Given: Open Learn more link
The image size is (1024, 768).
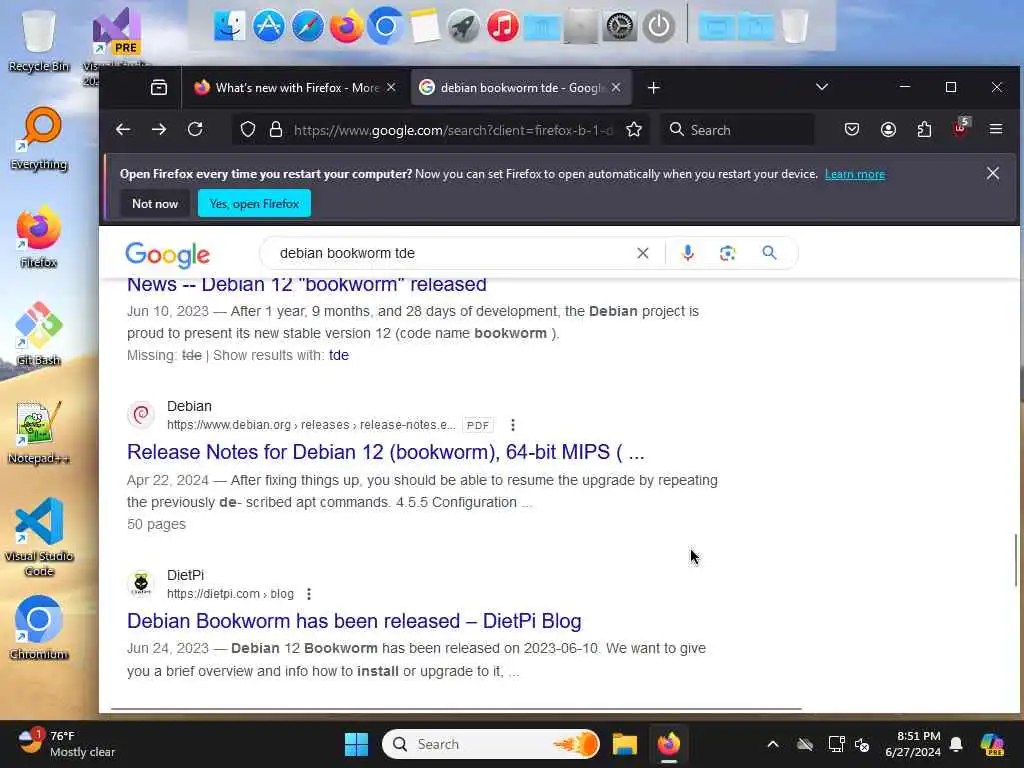Looking at the screenshot, I should pyautogui.click(x=855, y=174).
